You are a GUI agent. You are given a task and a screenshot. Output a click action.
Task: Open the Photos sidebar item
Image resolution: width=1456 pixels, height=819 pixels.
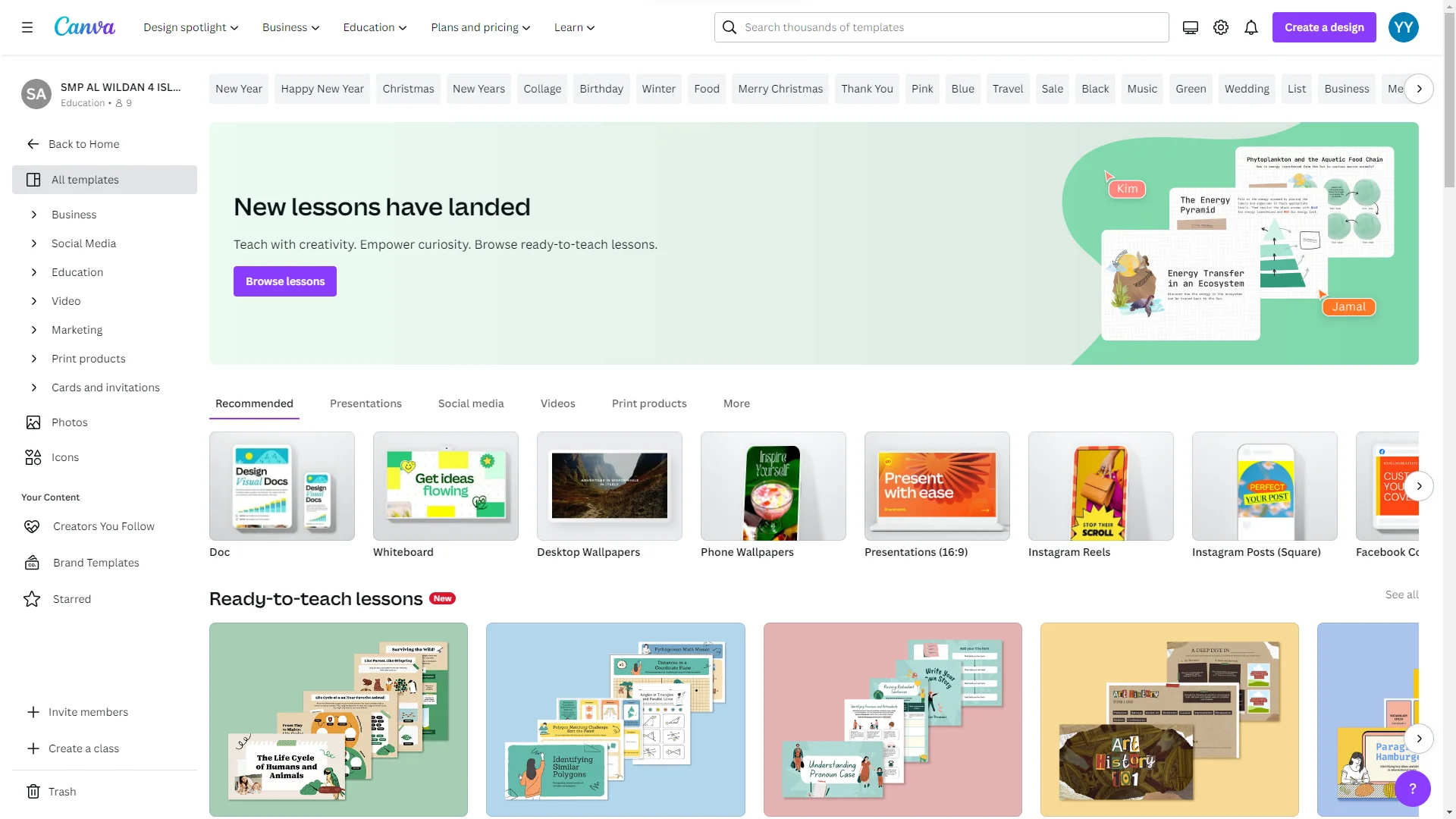click(69, 422)
